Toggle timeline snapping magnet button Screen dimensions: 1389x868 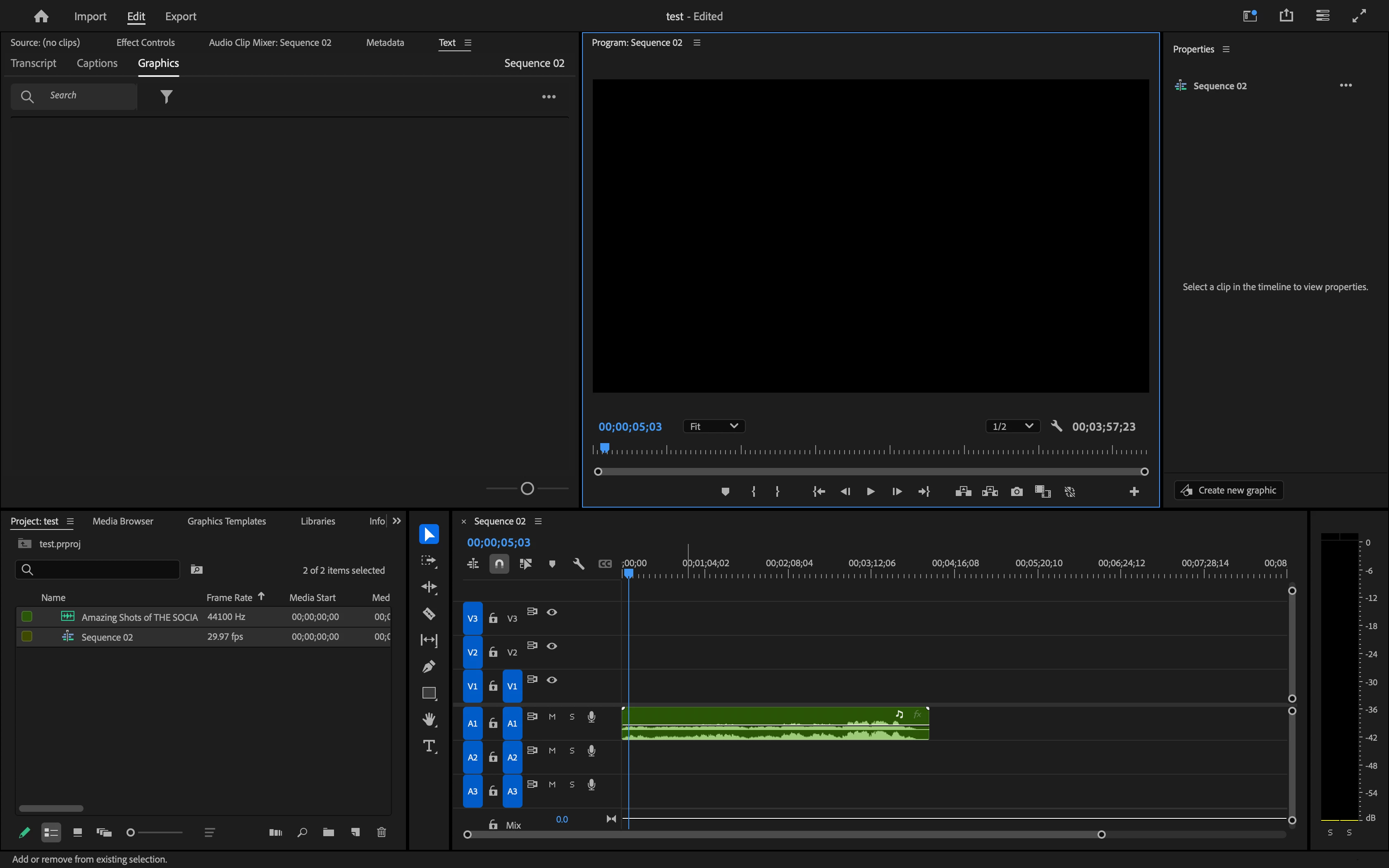[499, 564]
